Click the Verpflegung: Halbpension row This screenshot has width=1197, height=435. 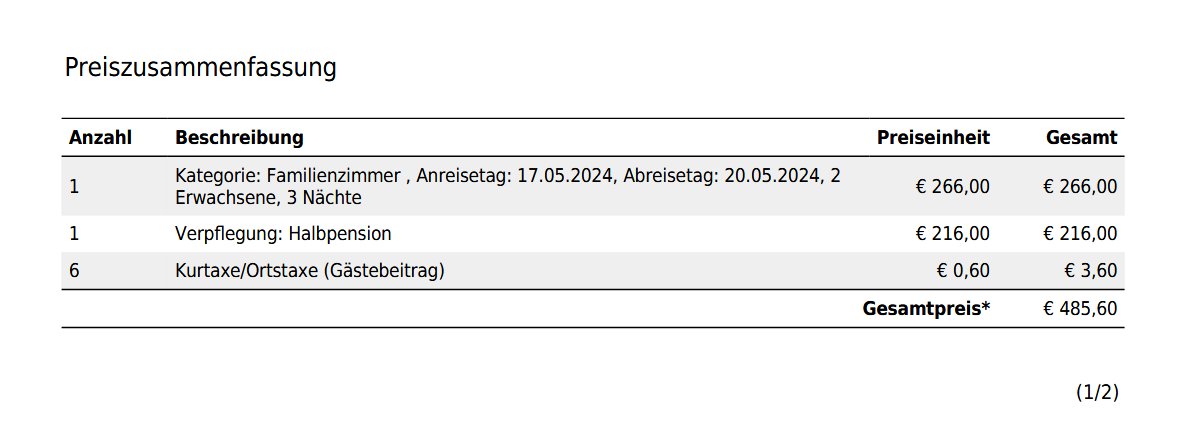tap(592, 234)
